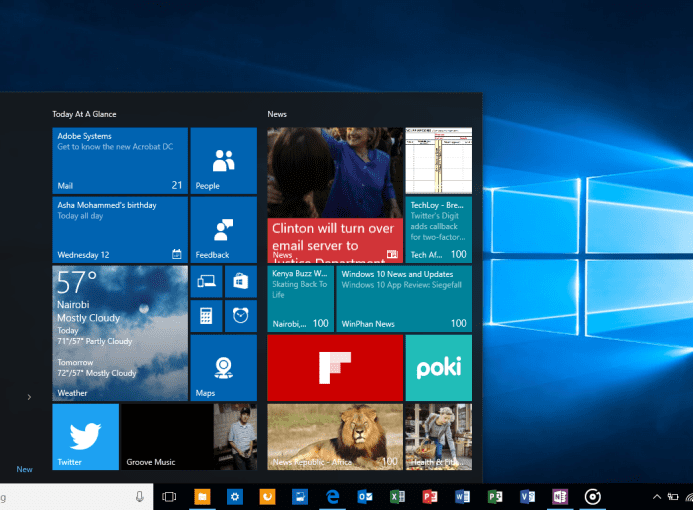Image resolution: width=693 pixels, height=510 pixels.
Task: Click the Task View button
Action: pos(169,497)
